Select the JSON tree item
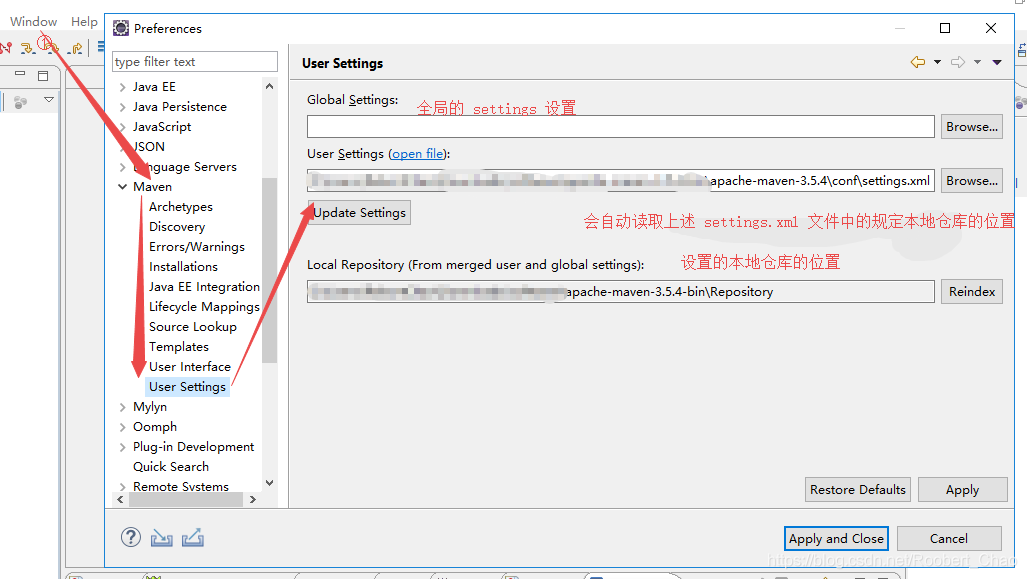Viewport: 1027px width, 579px height. coord(149,147)
